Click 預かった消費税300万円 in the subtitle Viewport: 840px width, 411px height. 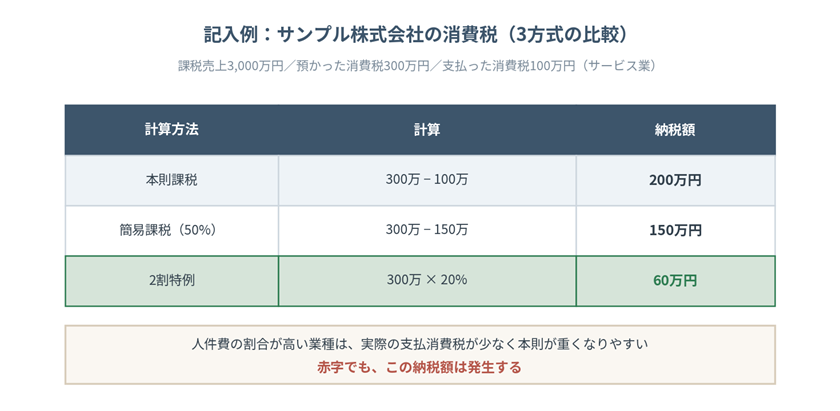[x=363, y=66]
